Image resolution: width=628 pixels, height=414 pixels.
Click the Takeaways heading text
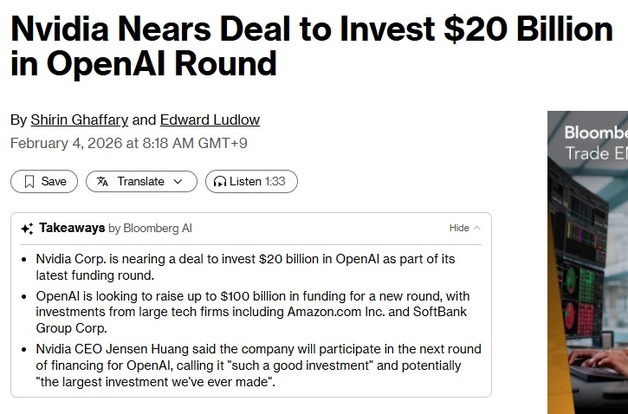click(72, 228)
